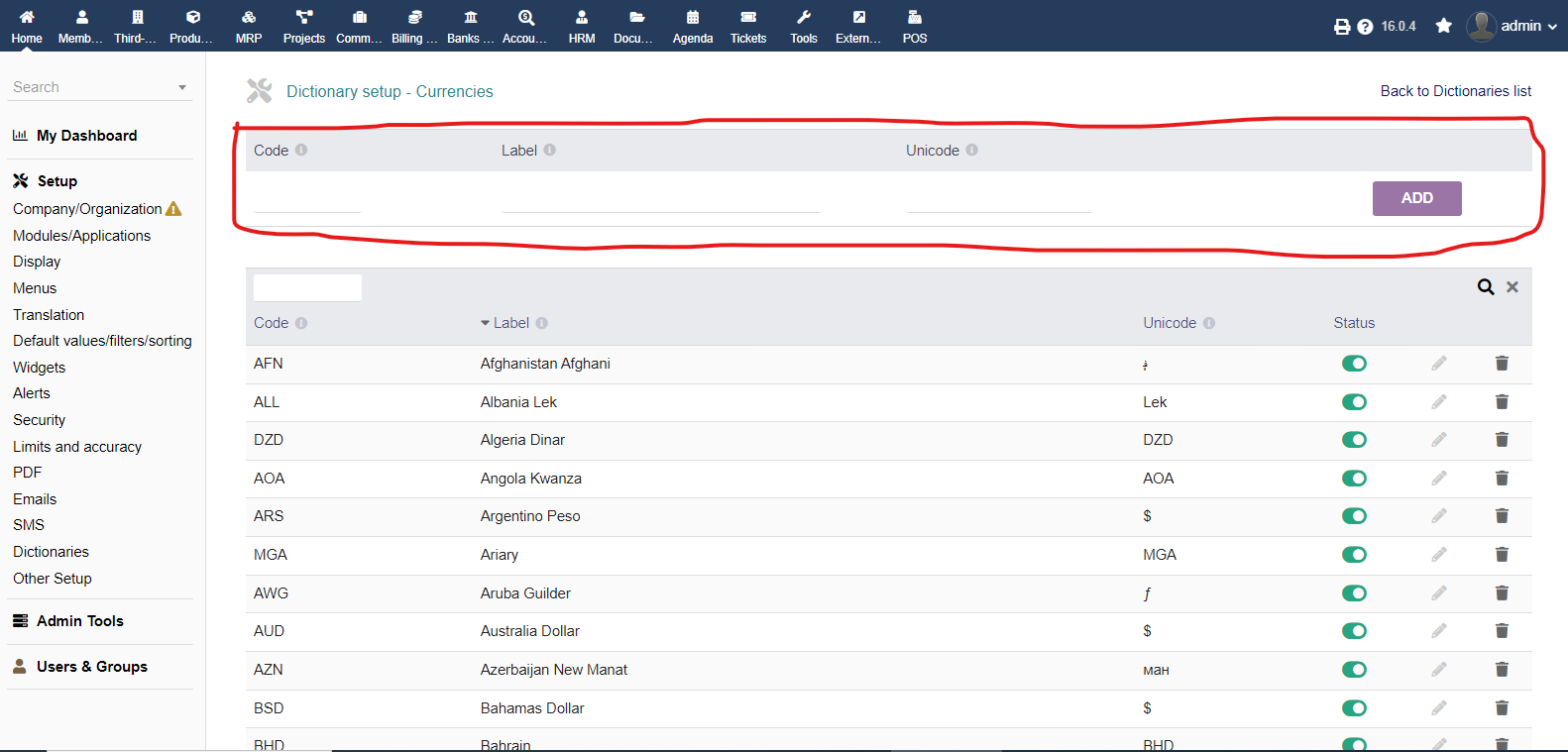Toggle status of Angola Kwanza
The width and height of the screenshot is (1568, 752).
(1354, 478)
